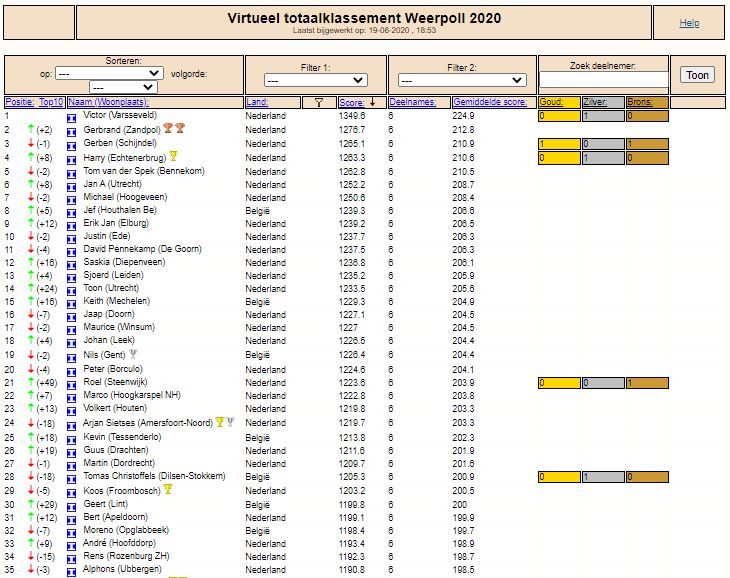
Task: Click the red sort arrow next to Score
Action: click(372, 102)
